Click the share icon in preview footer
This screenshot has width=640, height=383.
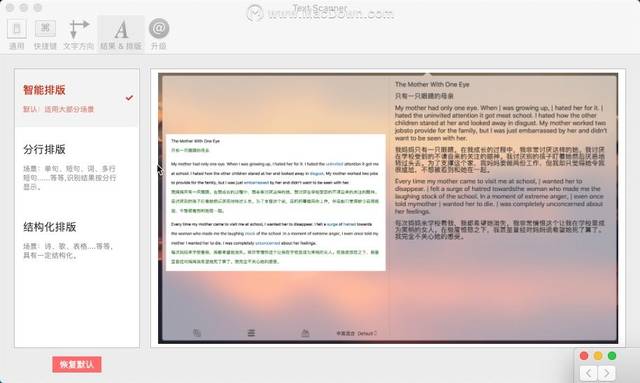305,333
